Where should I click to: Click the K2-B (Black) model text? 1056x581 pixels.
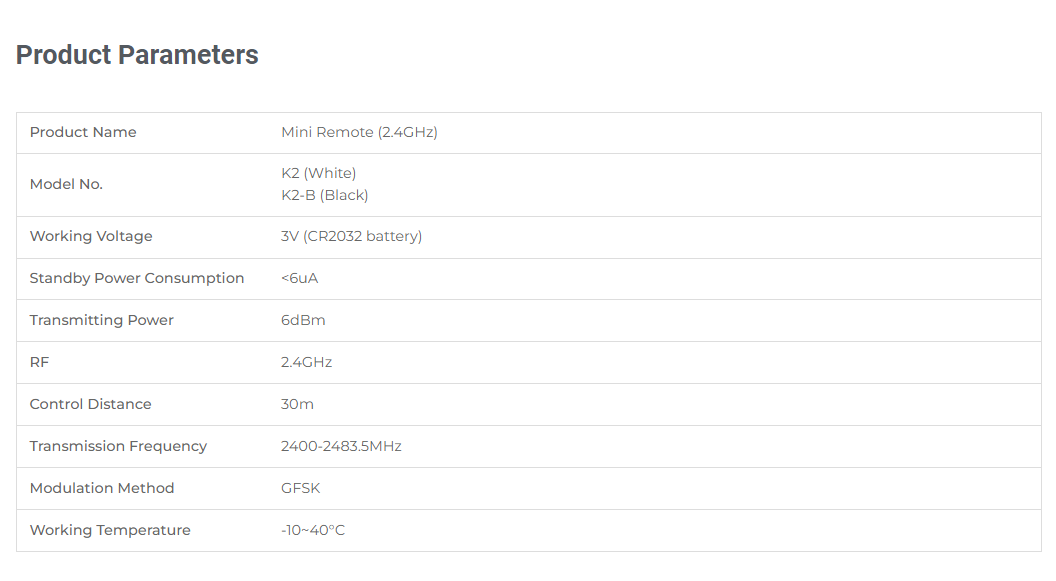click(x=325, y=195)
